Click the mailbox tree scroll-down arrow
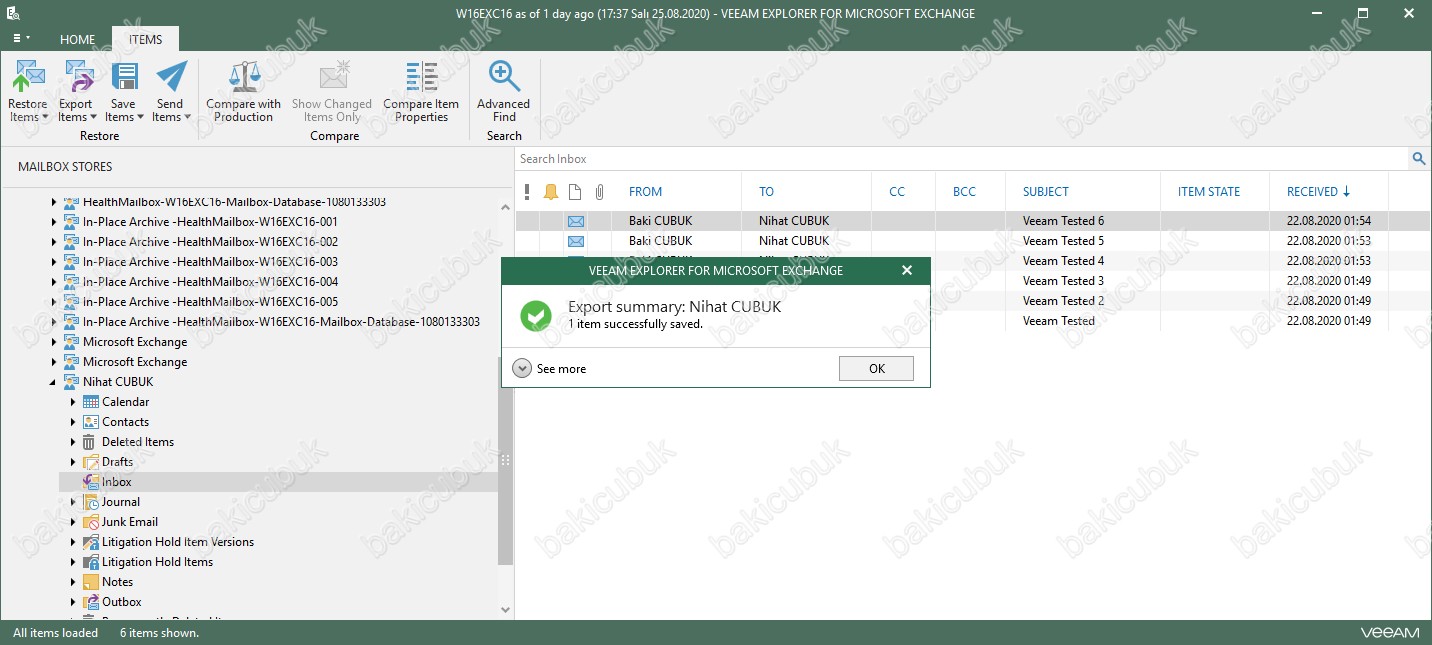The width and height of the screenshot is (1432, 645). tap(505, 609)
